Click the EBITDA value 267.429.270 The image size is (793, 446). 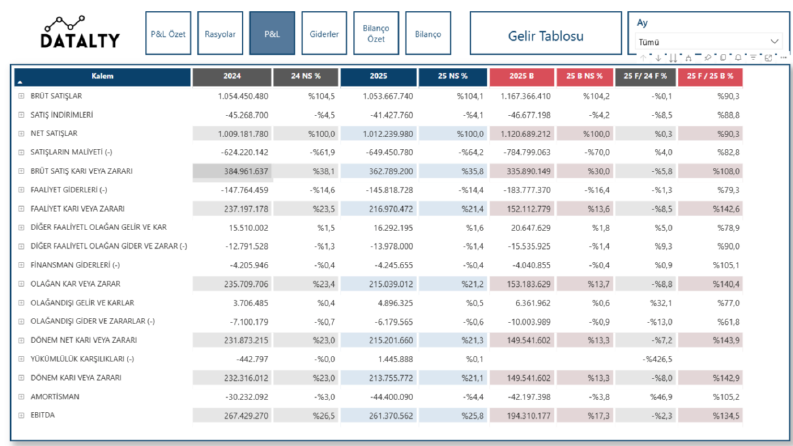tap(246, 416)
